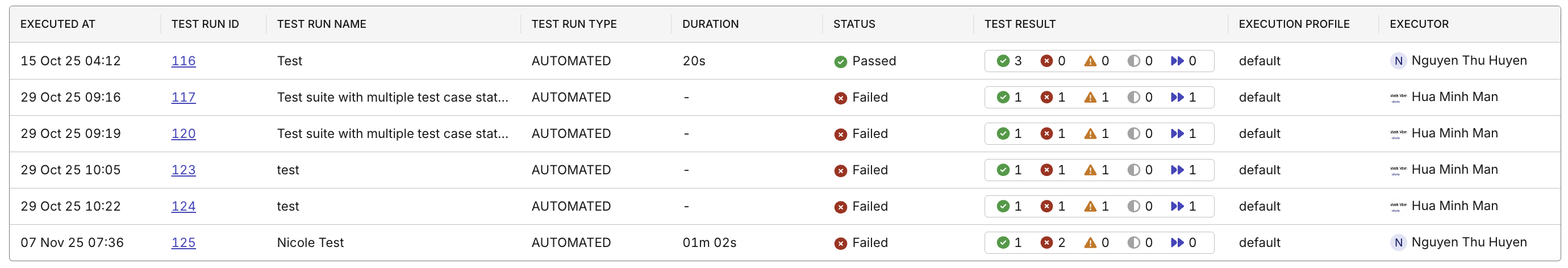This screenshot has height=268, width=1568.
Task: Click green Passed status icon for run 116
Action: click(841, 61)
